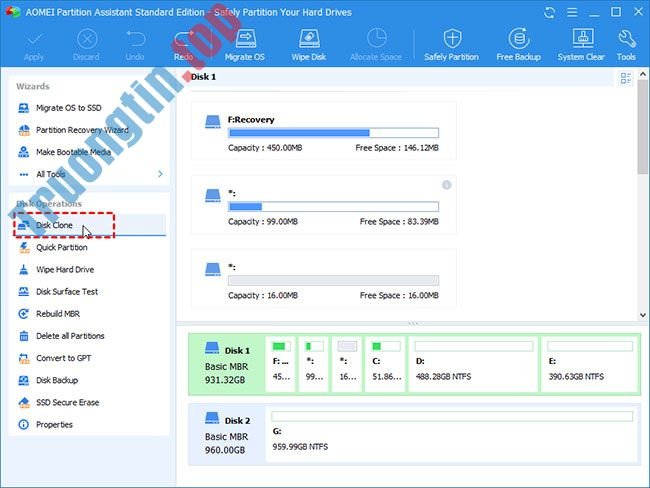The width and height of the screenshot is (650, 488).
Task: Select the F:Recovery partition card
Action: click(x=324, y=131)
